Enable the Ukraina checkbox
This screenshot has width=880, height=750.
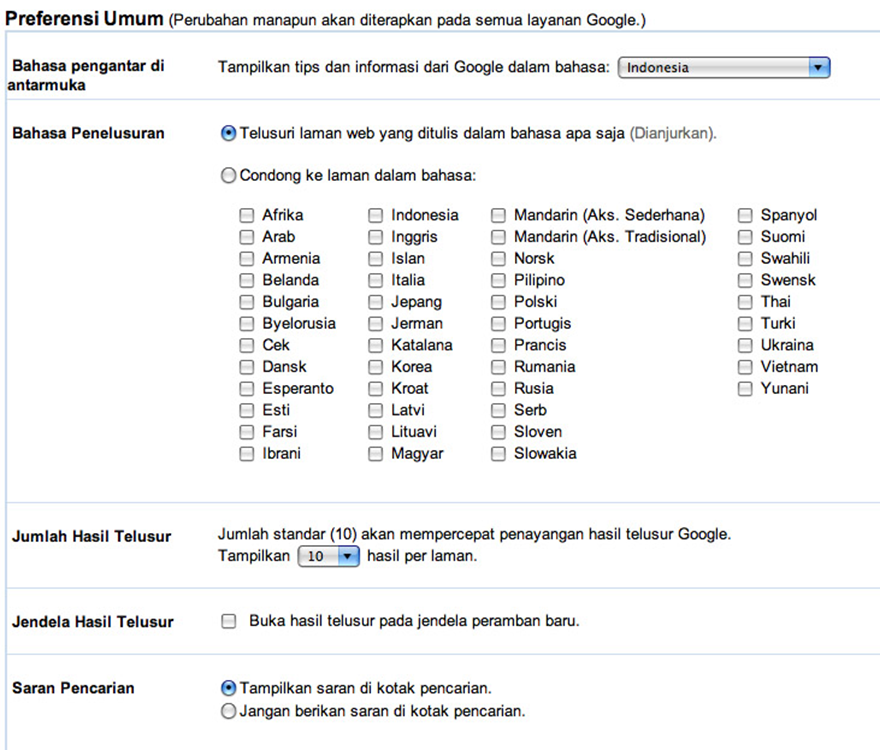[x=745, y=345]
